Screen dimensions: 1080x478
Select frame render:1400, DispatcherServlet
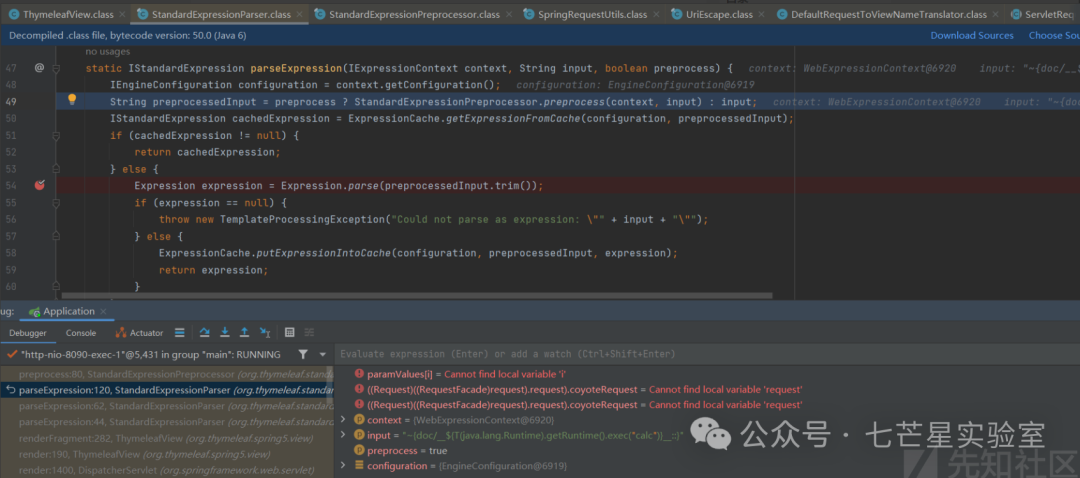tap(165, 470)
